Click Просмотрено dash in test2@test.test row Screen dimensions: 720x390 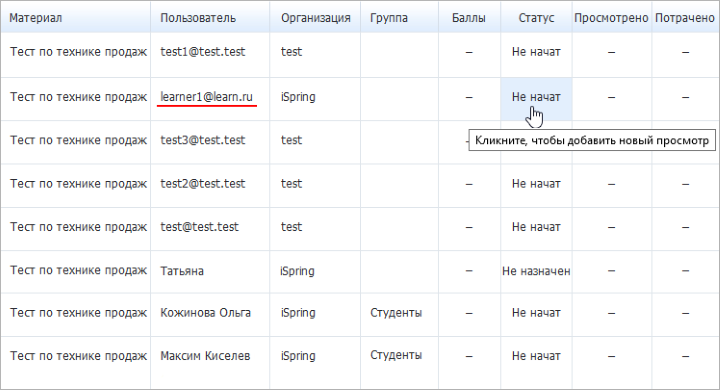click(611, 184)
